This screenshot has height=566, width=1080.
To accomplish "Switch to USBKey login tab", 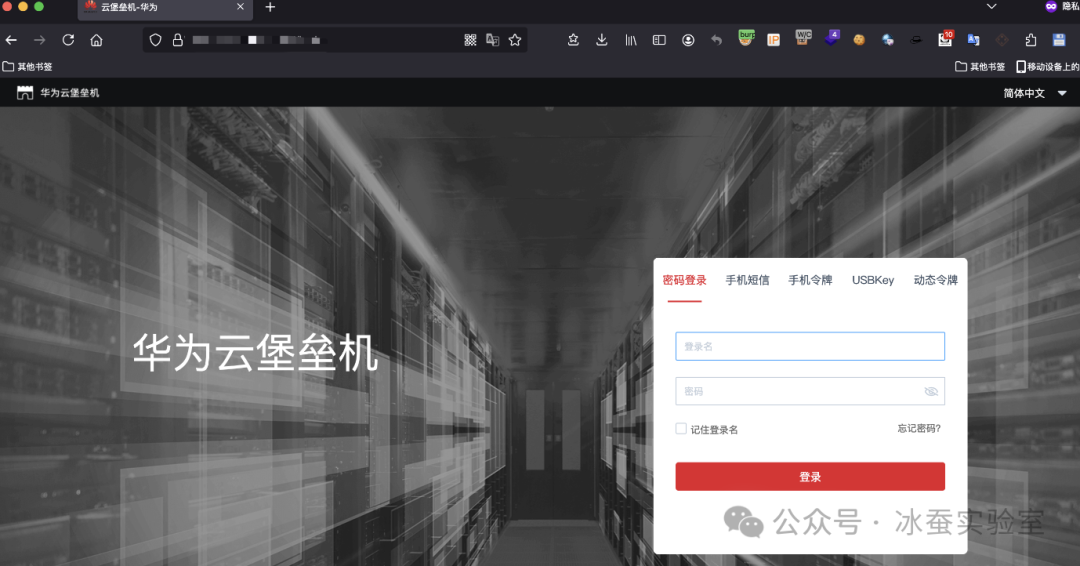I will point(873,280).
